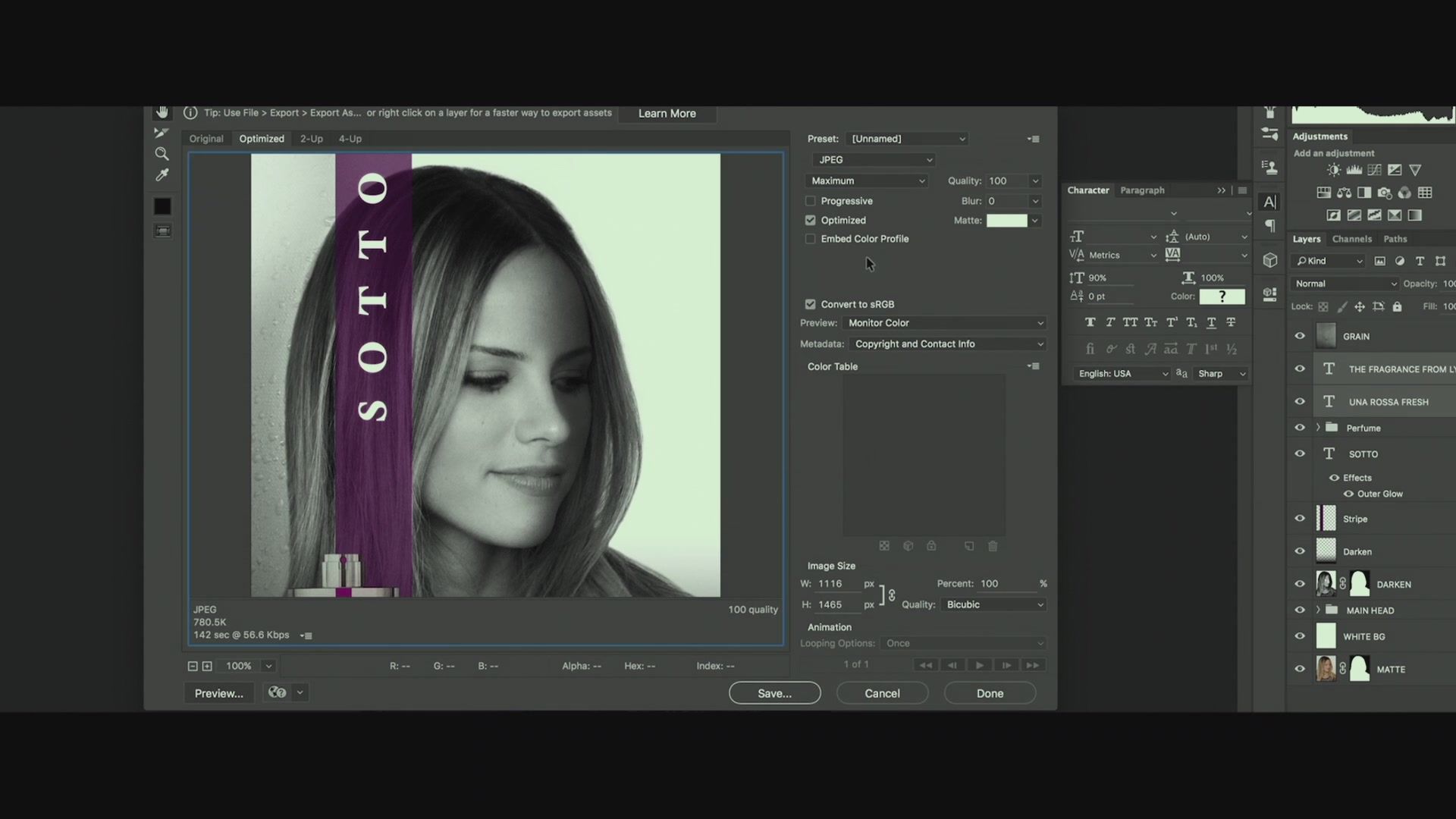Uncheck Convert to sRGB
The height and width of the screenshot is (819, 1456).
810,304
